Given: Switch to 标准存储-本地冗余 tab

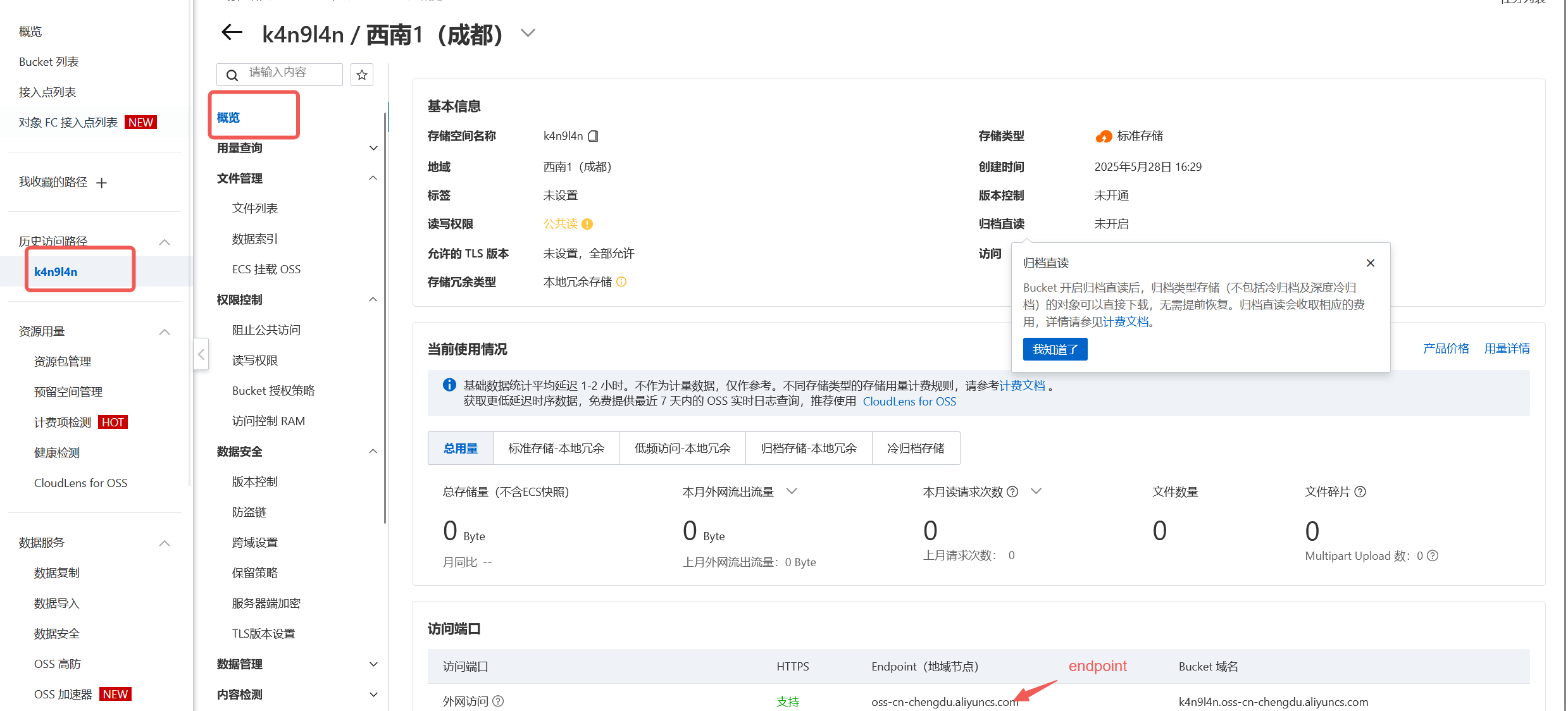Looking at the screenshot, I should coord(556,448).
